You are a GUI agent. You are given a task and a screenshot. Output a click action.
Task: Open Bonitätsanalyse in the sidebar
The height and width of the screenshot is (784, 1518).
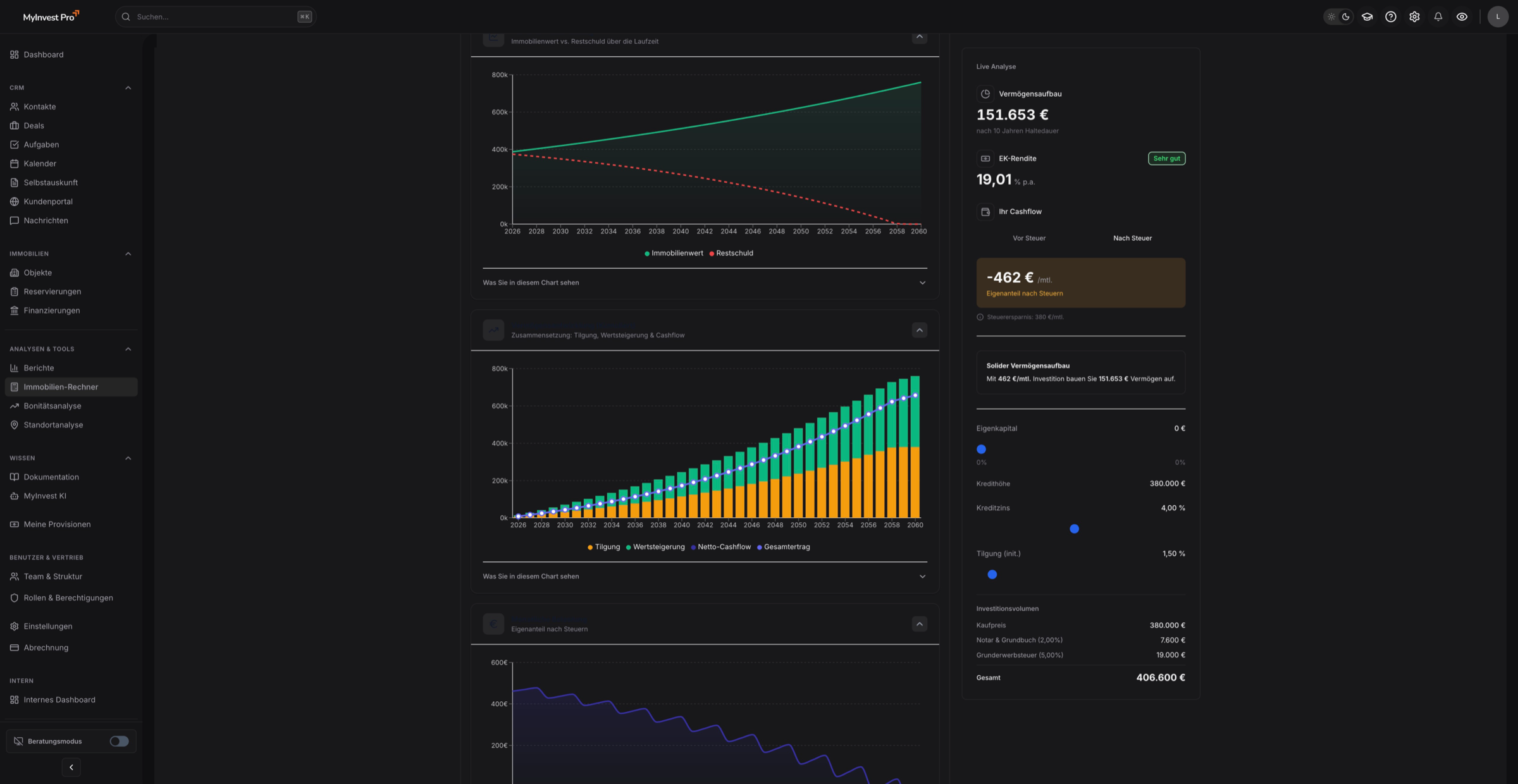[52, 406]
